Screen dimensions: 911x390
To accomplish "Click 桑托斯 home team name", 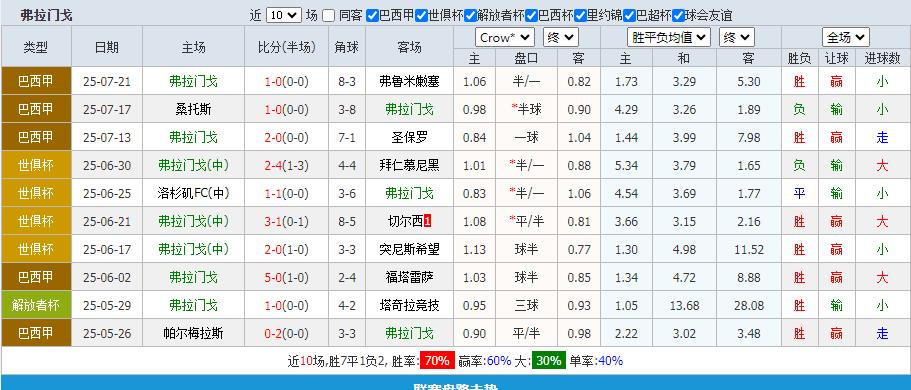I will tap(193, 109).
